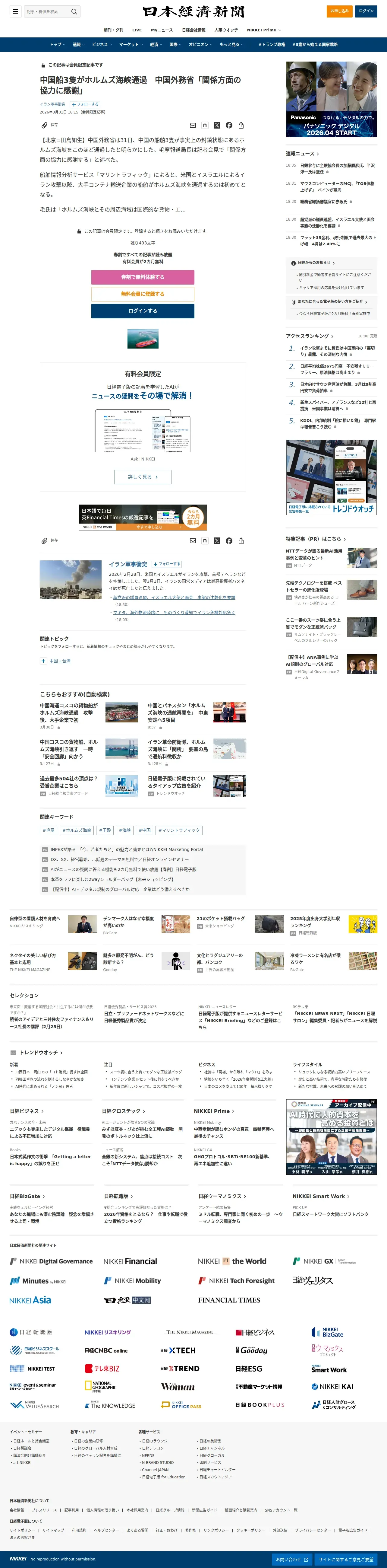The width and height of the screenshot is (387, 1568).
Task: Share to X using the icon above the article text
Action: (217, 126)
